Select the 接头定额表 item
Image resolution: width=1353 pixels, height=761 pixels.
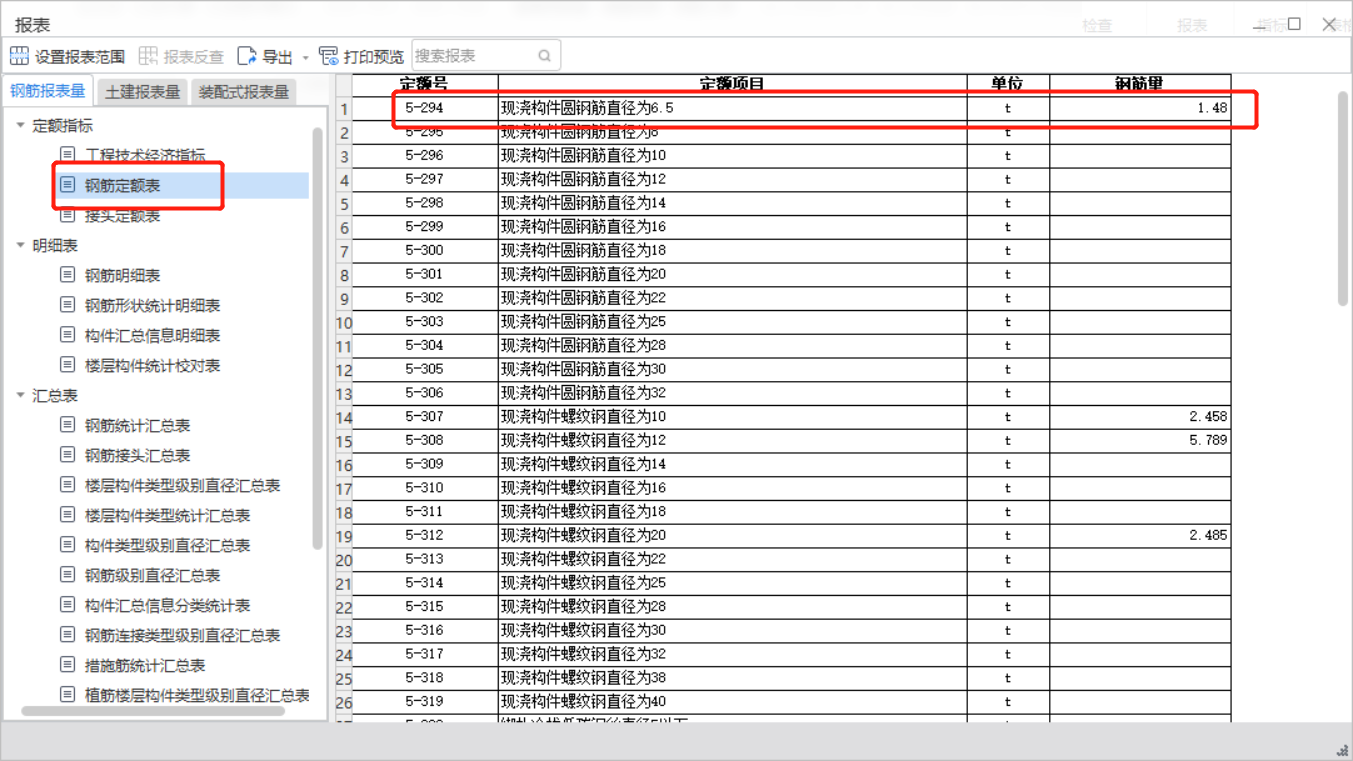(122, 215)
